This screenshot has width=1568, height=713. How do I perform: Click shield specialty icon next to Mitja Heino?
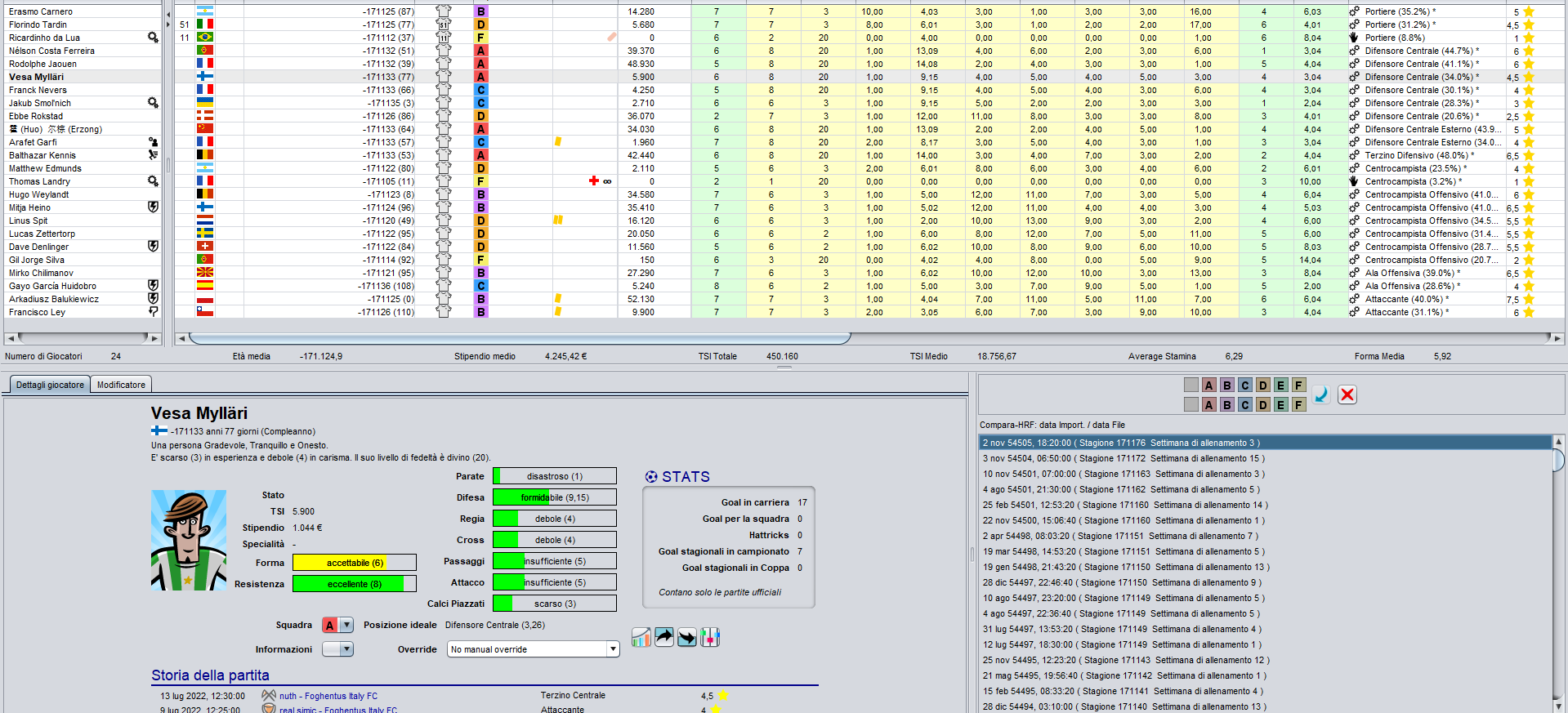point(153,207)
